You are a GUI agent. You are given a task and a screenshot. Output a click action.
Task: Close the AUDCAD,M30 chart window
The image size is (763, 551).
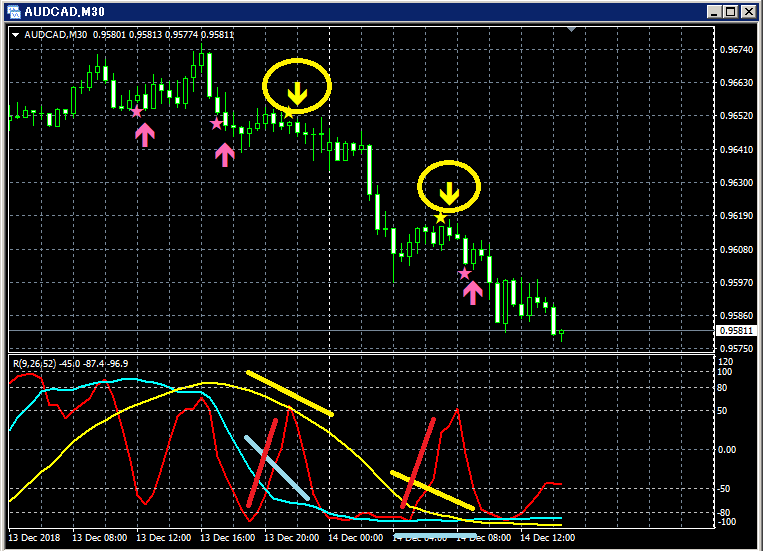[748, 12]
